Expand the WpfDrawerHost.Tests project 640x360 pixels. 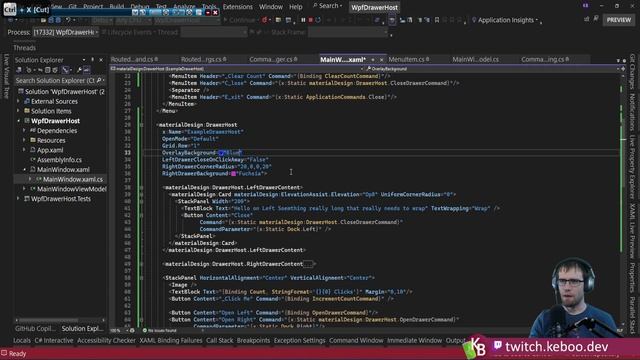pos(18,198)
